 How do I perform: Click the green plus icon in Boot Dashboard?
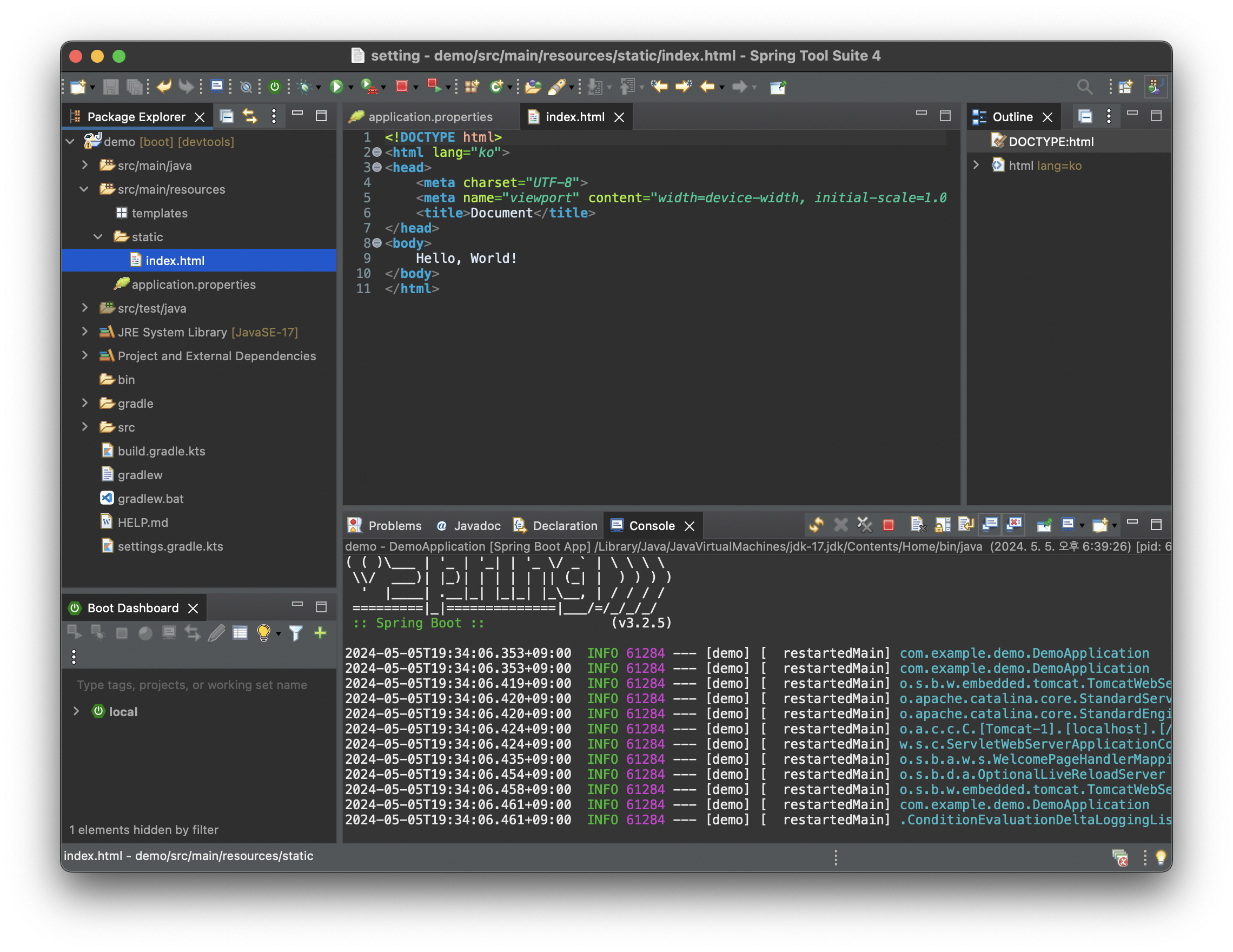320,633
